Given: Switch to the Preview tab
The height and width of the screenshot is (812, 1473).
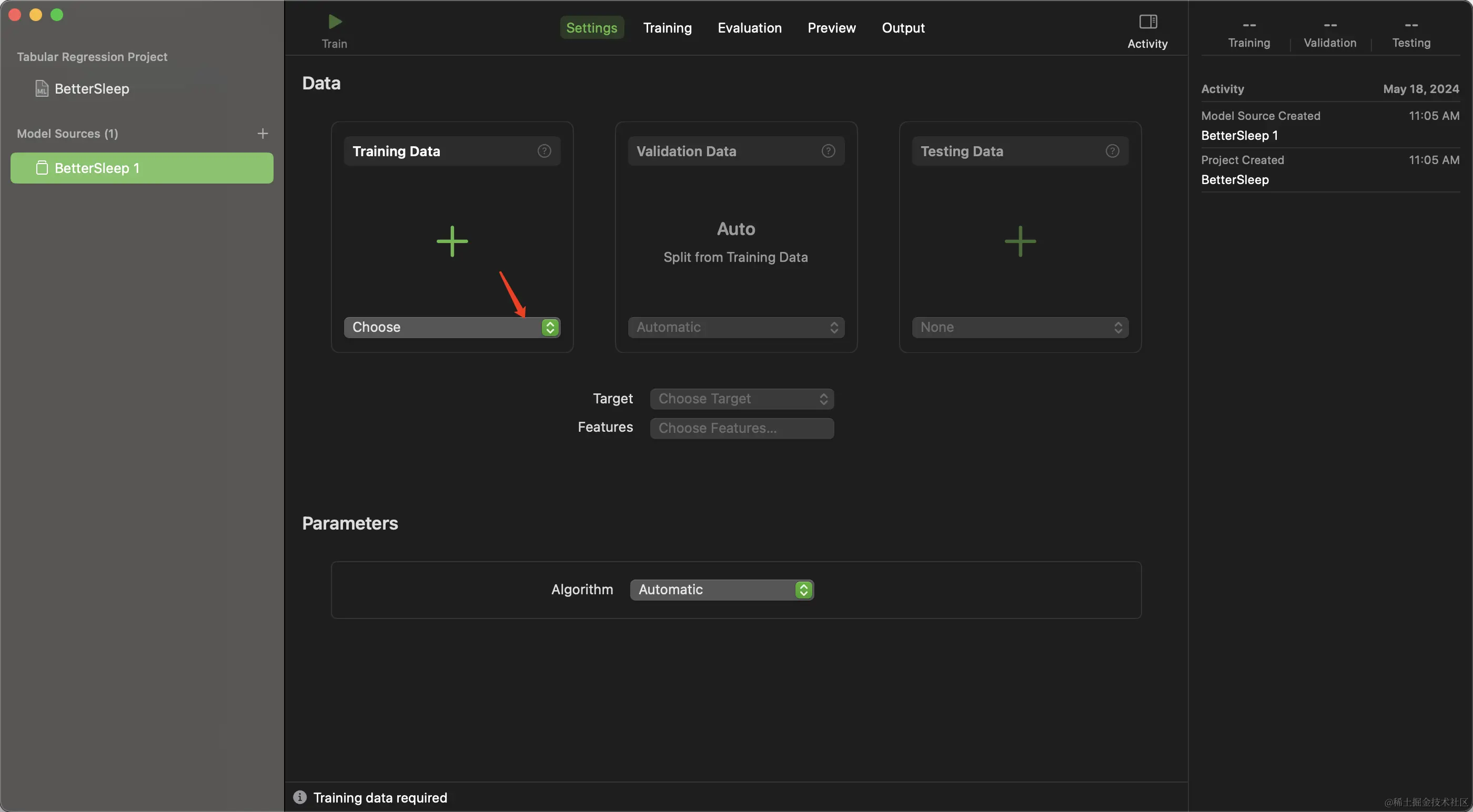Looking at the screenshot, I should [x=831, y=27].
